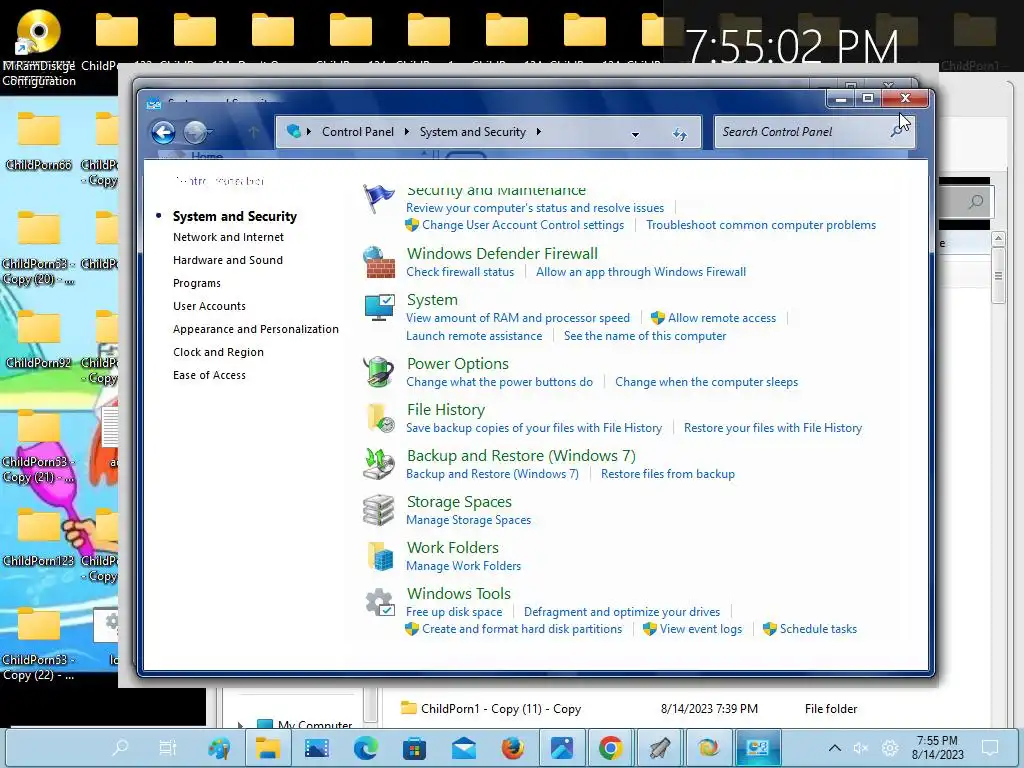Image resolution: width=1024 pixels, height=768 pixels.
Task: Click View amount of RAM and processor speed
Action: [518, 318]
